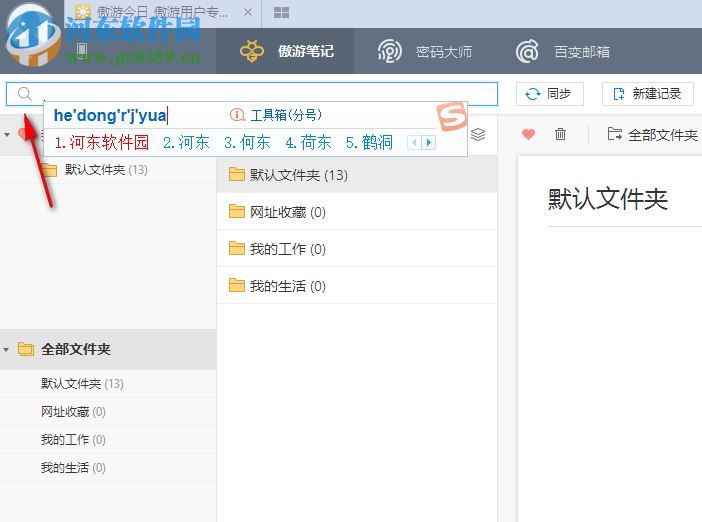This screenshot has width=702, height=522.
Task: Choose IME candidate 3. 何东
Action: click(x=247, y=142)
